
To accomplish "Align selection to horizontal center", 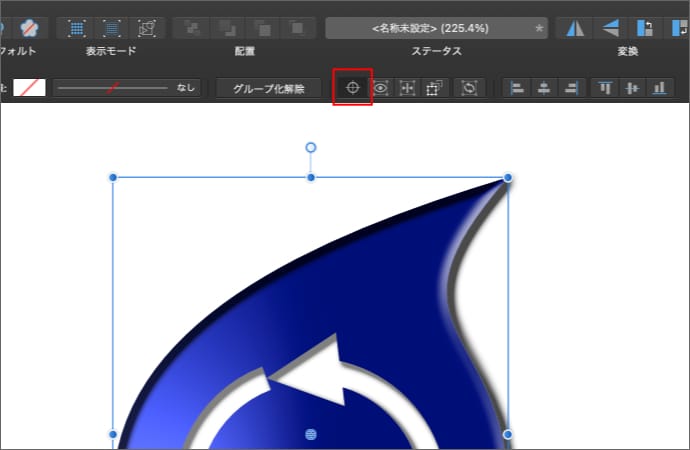I will 544,88.
